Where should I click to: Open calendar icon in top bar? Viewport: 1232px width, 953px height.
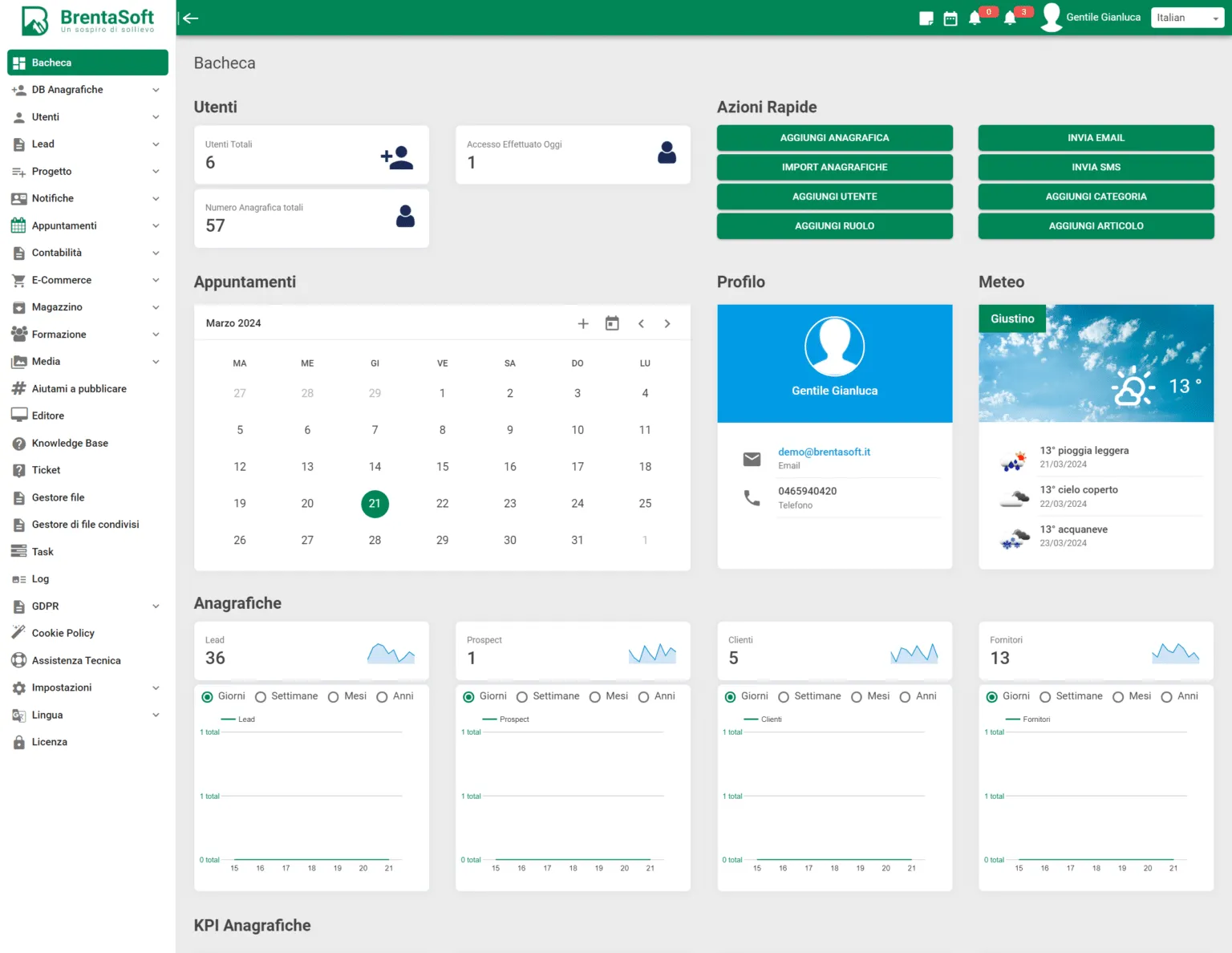(950, 18)
